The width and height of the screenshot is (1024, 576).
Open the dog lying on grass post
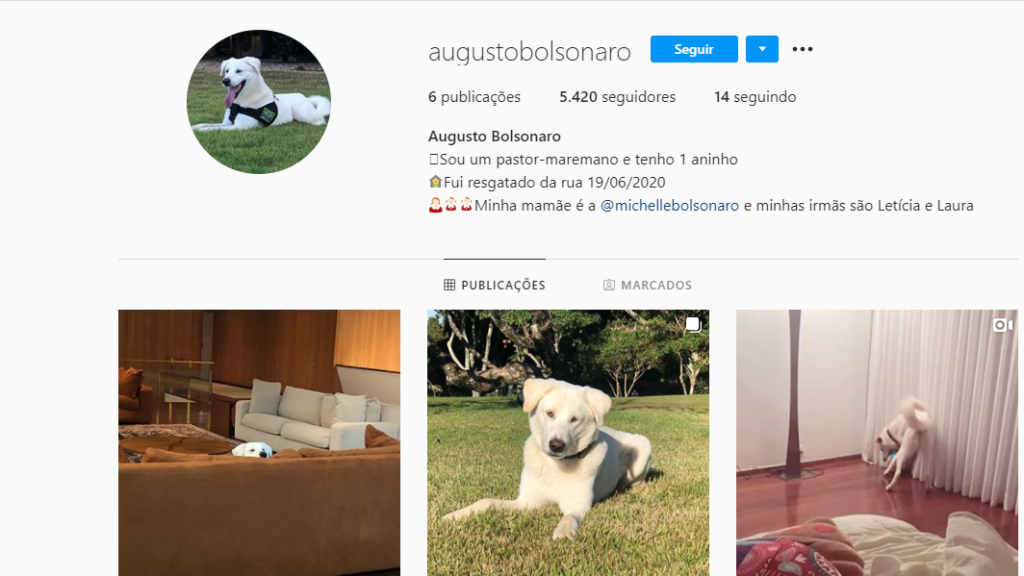(x=568, y=443)
